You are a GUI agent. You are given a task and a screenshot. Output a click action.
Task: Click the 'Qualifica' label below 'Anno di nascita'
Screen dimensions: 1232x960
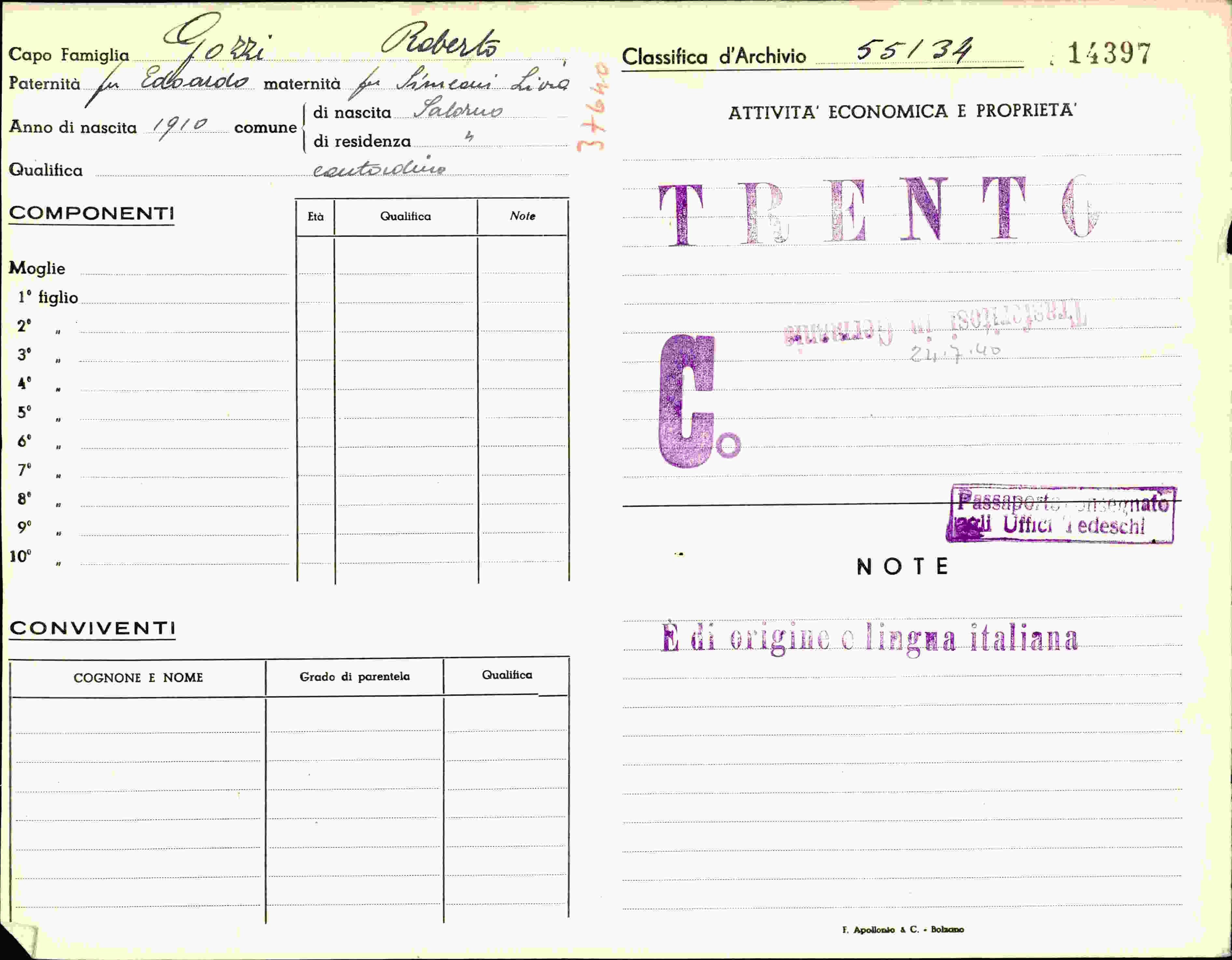46,170
